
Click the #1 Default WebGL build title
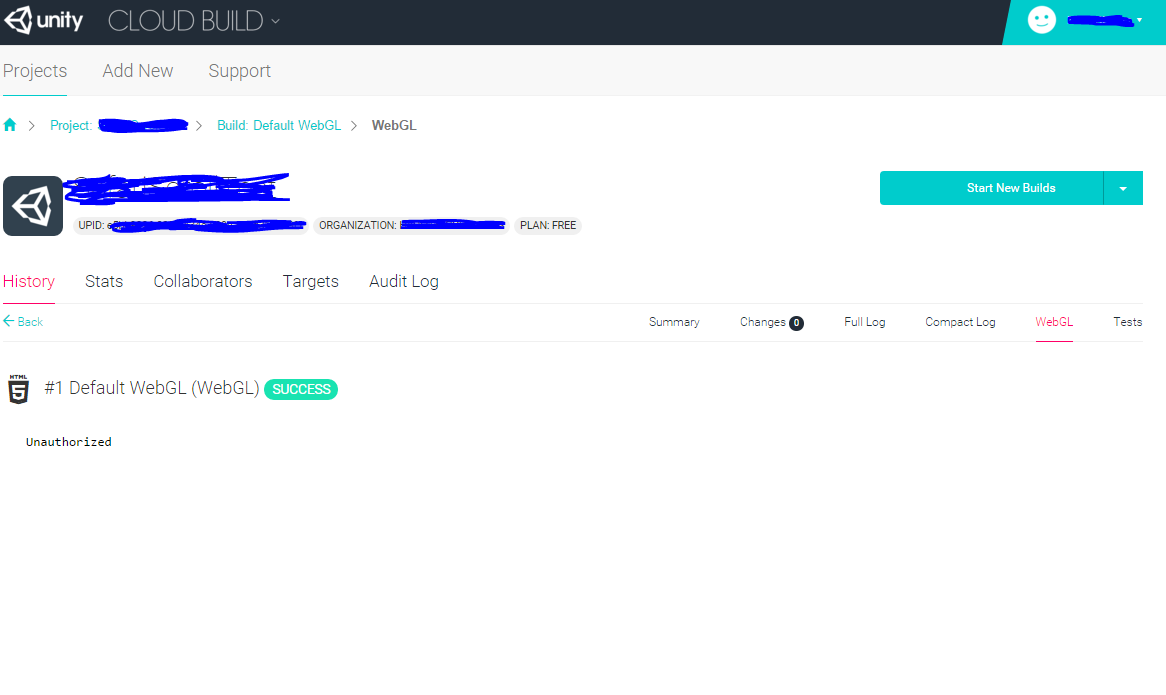click(x=152, y=388)
